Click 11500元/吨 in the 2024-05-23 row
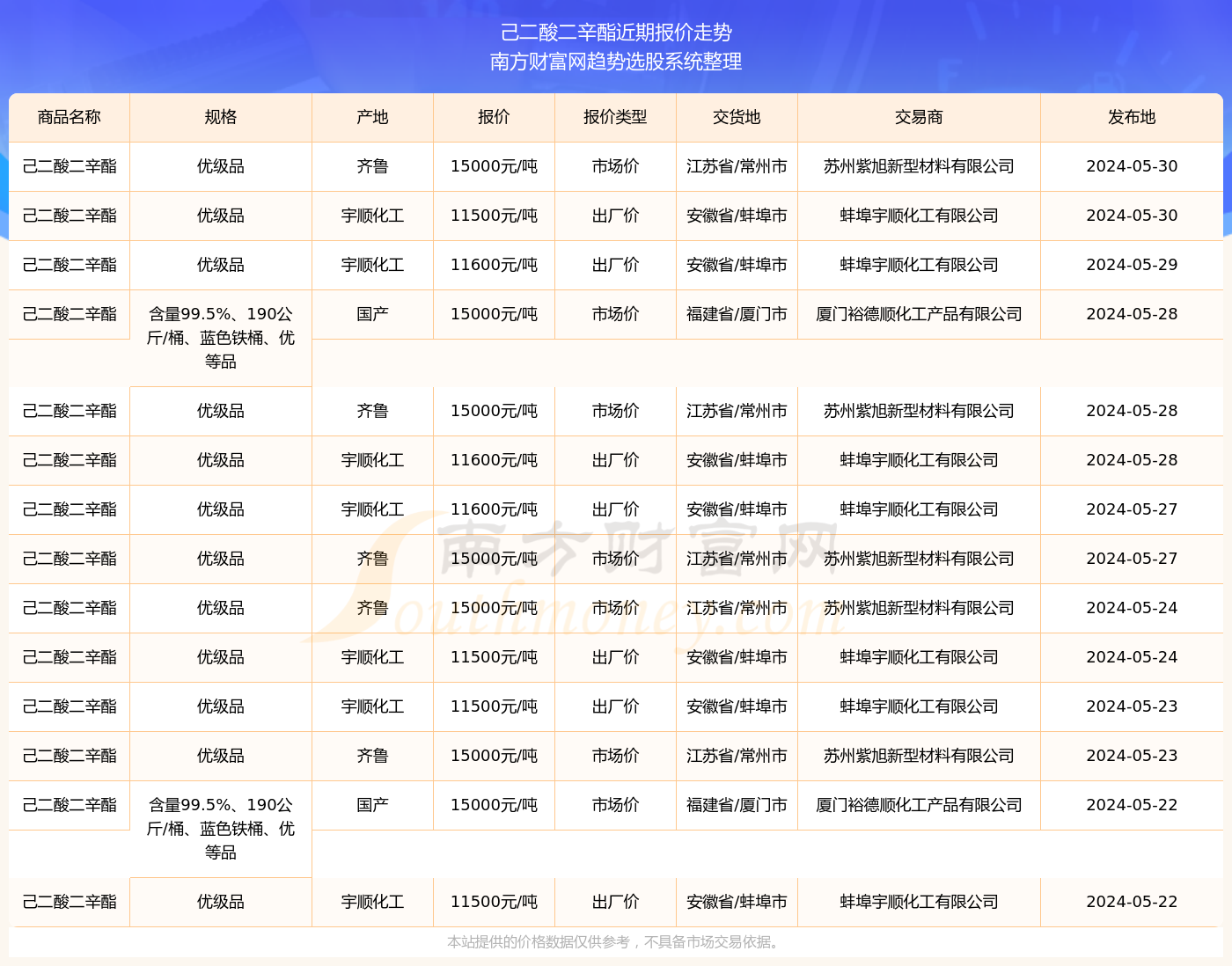1232x966 pixels. click(494, 706)
